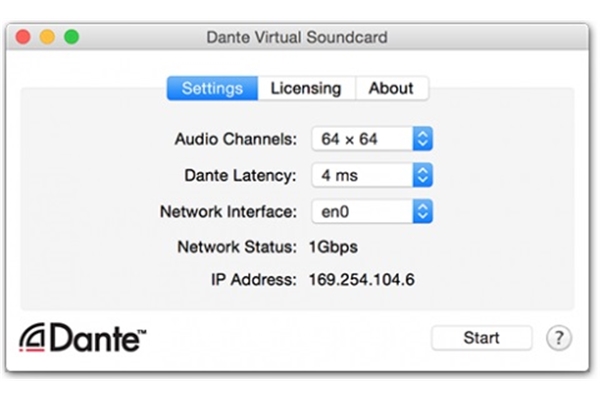Click the Dante Virtual Soundcard title bar
Viewport: 600px width, 400px height.
[x=297, y=37]
